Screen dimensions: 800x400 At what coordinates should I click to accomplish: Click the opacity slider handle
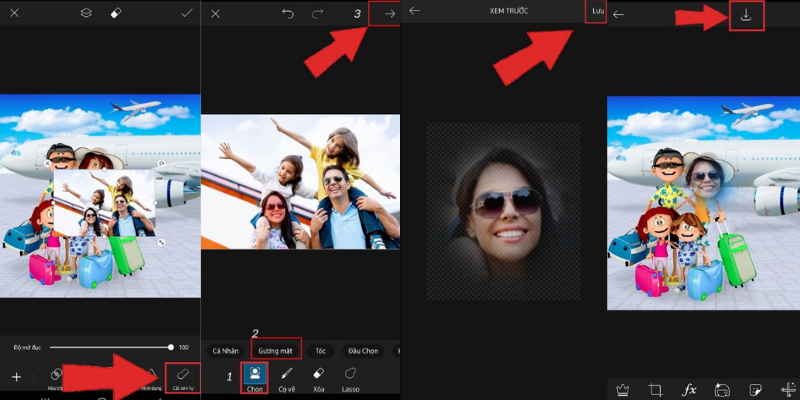170,347
